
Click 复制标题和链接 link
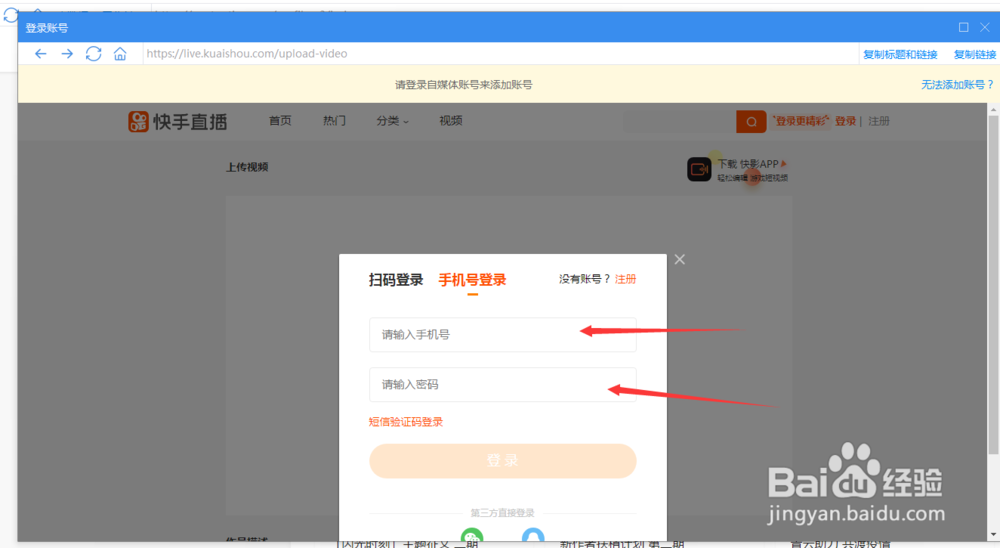900,54
